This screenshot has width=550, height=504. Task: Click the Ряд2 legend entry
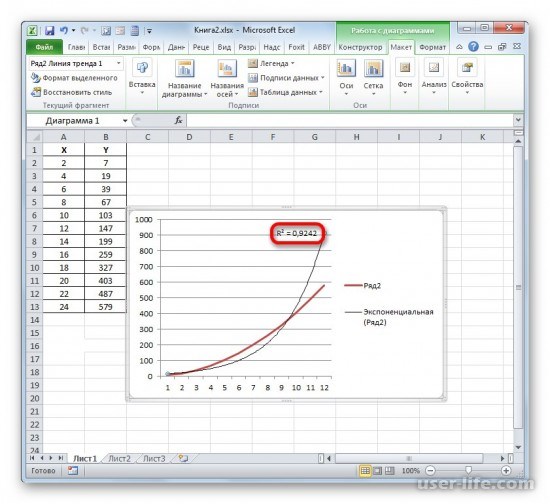[363, 285]
